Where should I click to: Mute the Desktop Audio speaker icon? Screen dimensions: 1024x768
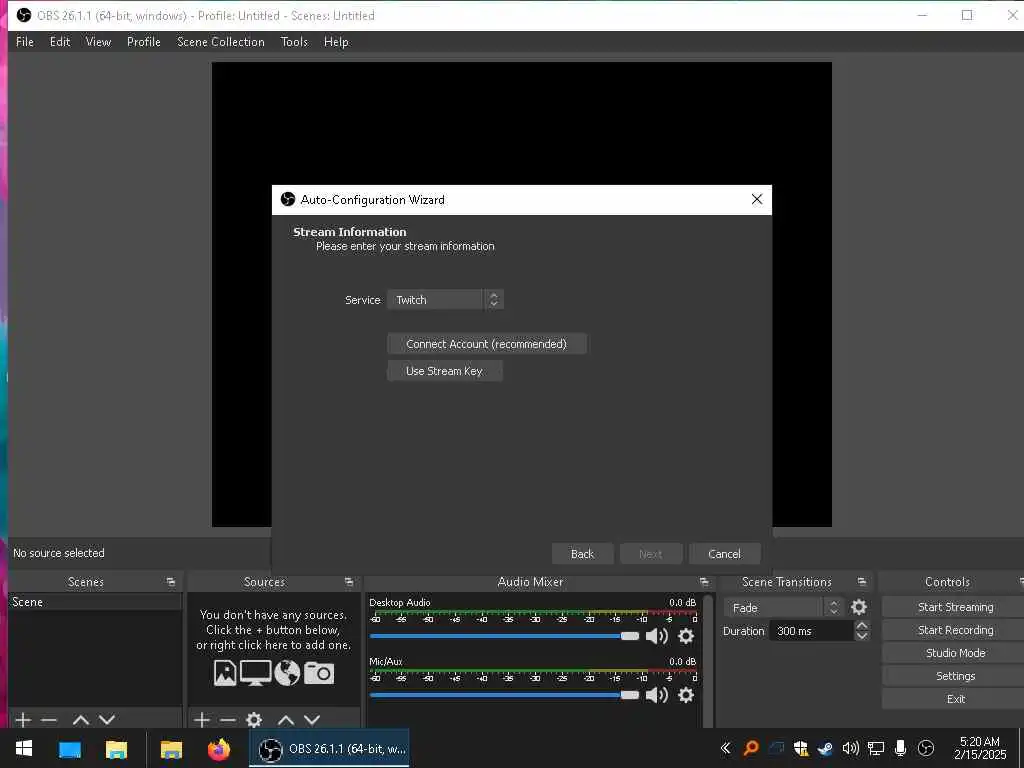[x=656, y=636]
